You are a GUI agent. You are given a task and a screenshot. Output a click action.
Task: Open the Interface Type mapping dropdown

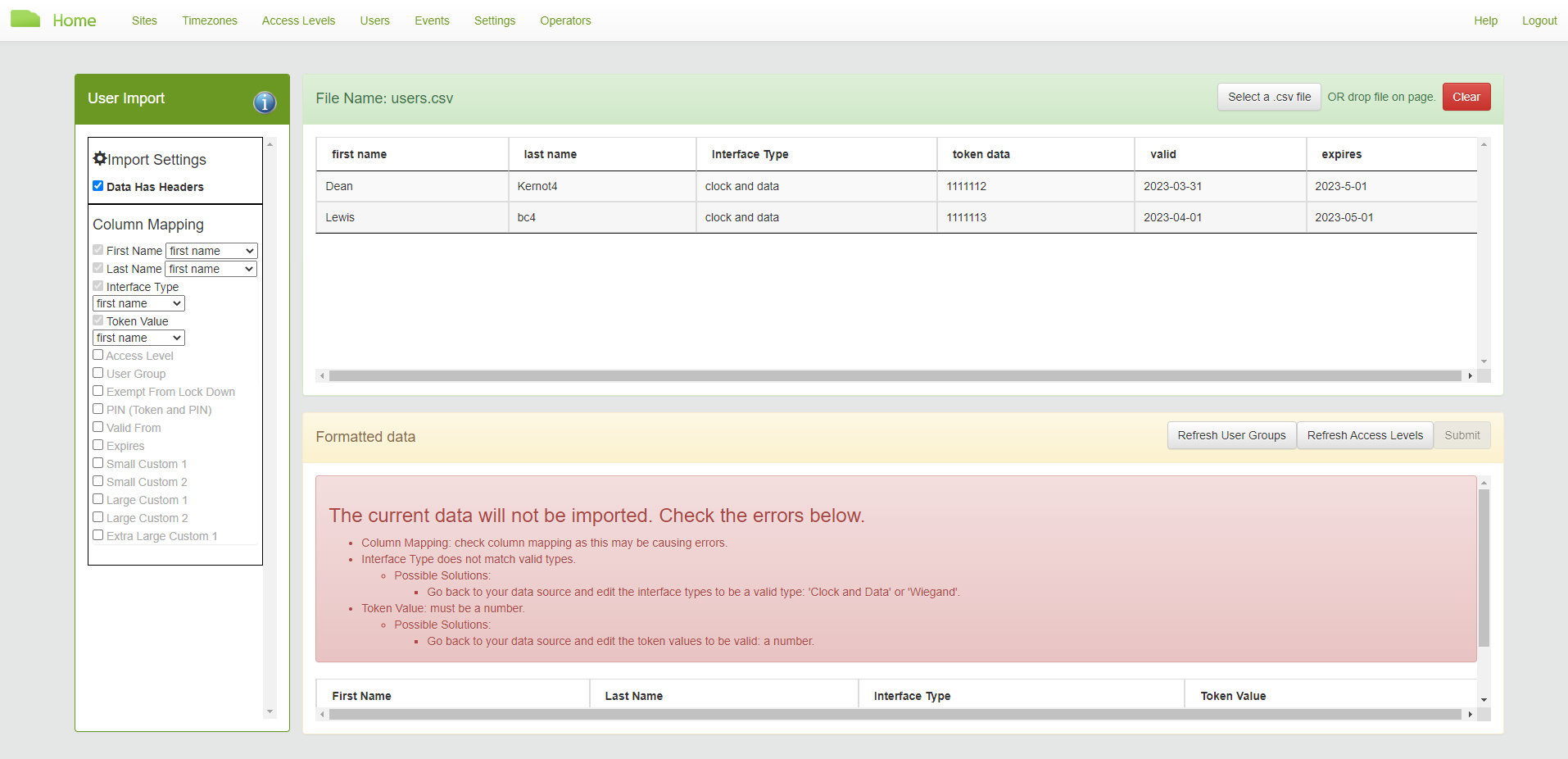pyautogui.click(x=138, y=302)
